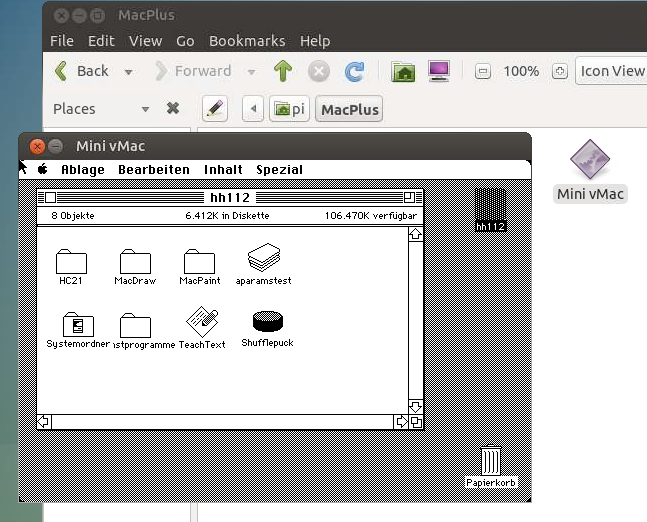Open the Back history dropdown arrow

(x=128, y=72)
